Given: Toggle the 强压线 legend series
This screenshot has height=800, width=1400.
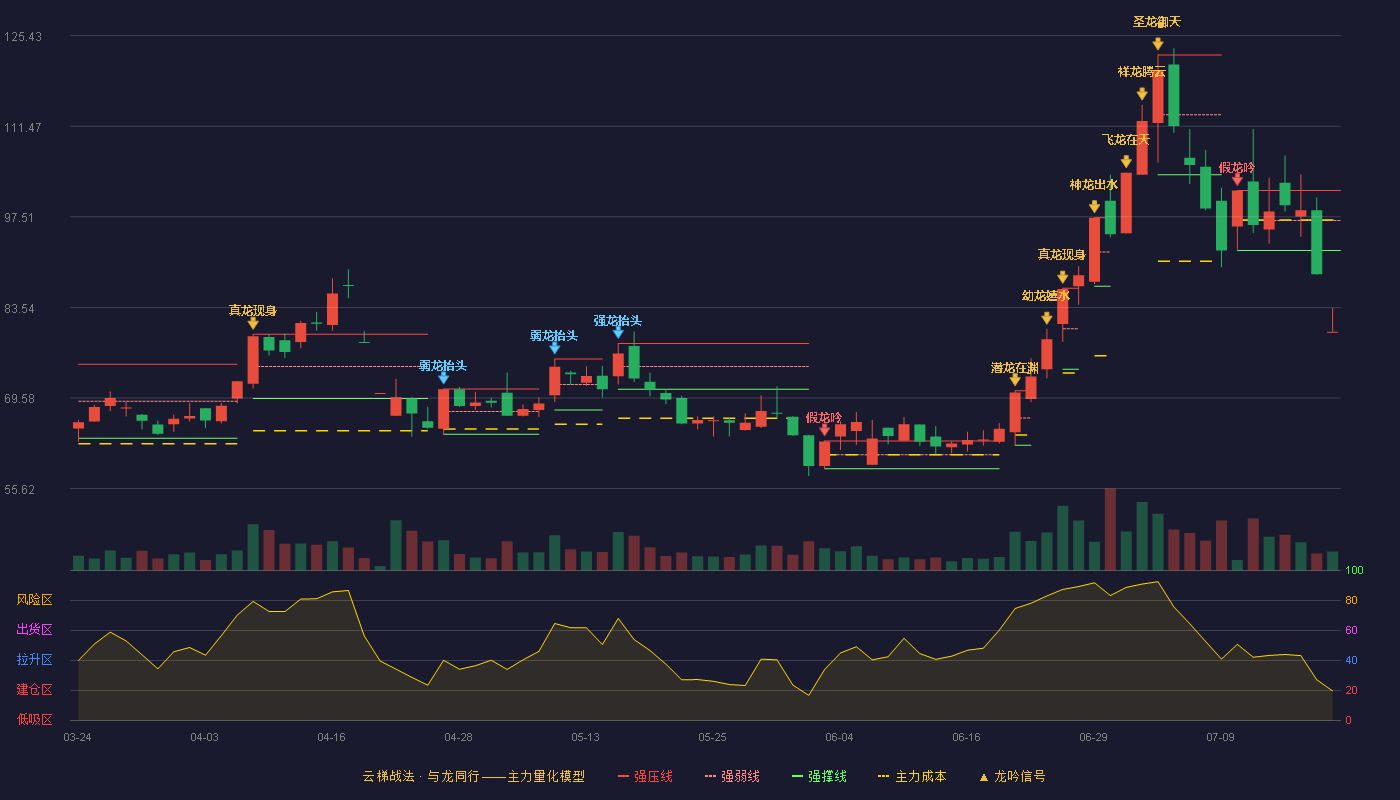Looking at the screenshot, I should 645,776.
